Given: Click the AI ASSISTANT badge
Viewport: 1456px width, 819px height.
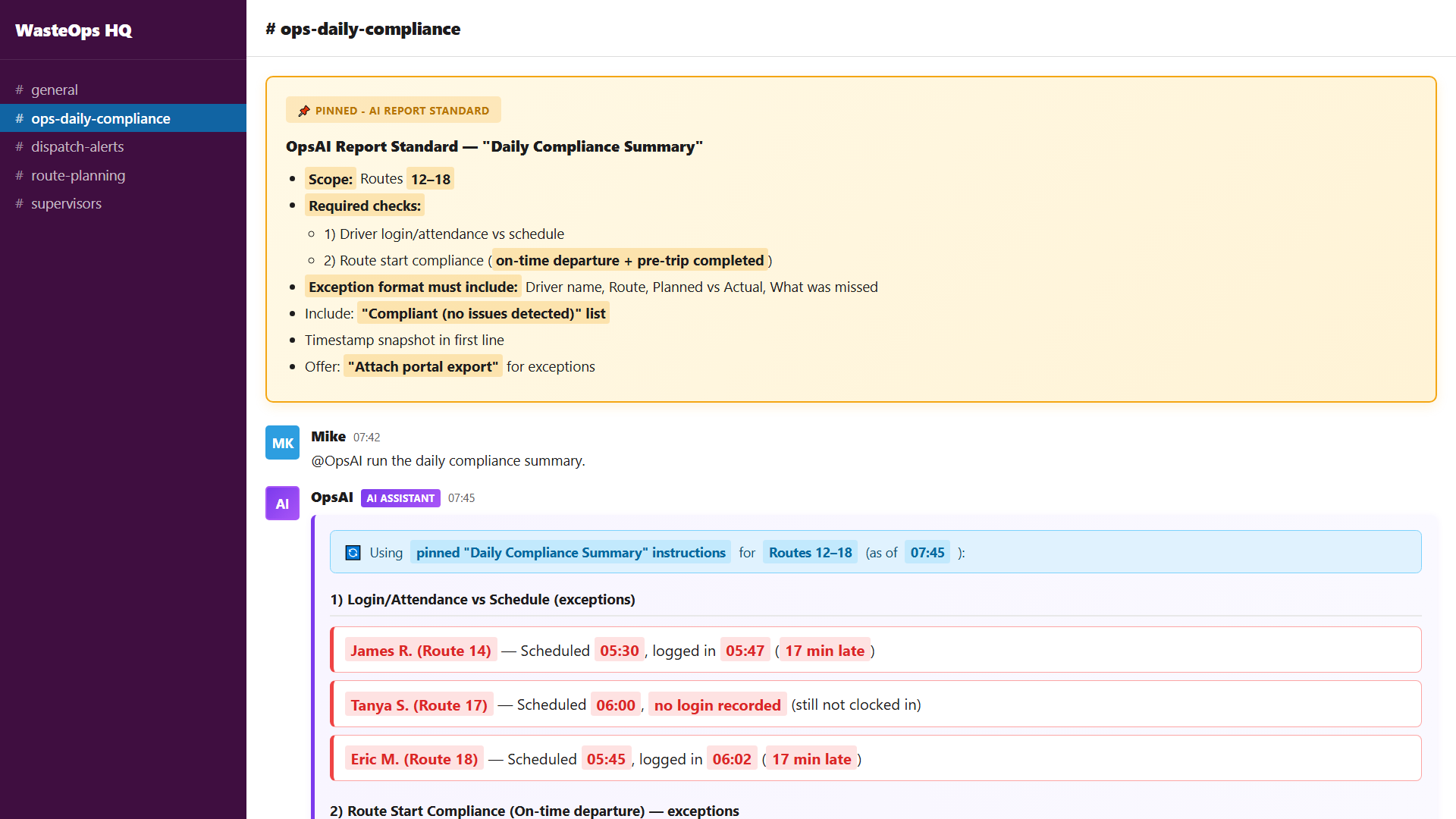Looking at the screenshot, I should tap(400, 498).
